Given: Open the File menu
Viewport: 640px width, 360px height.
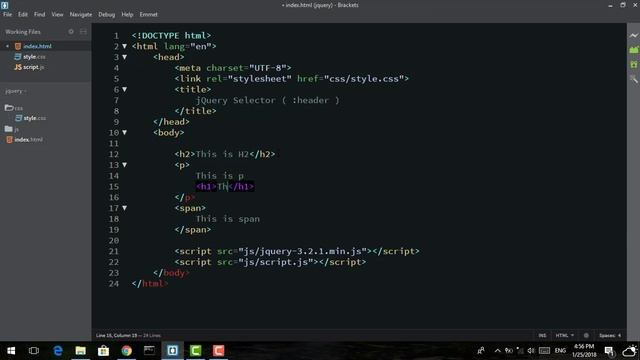Looking at the screenshot, I should tap(7, 14).
